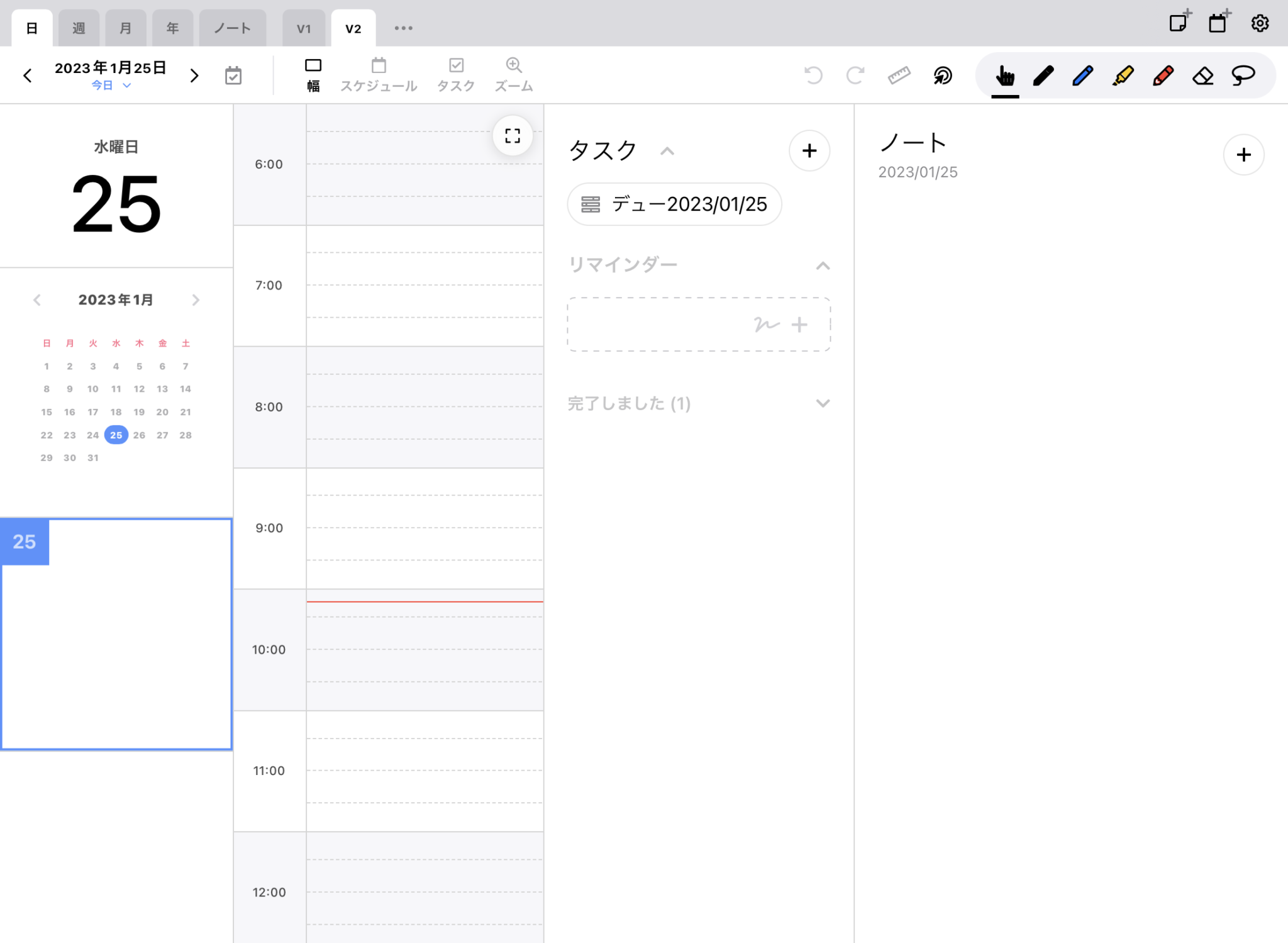This screenshot has height=943, width=1288.
Task: Select the lasso selection tool
Action: pos(1243,75)
